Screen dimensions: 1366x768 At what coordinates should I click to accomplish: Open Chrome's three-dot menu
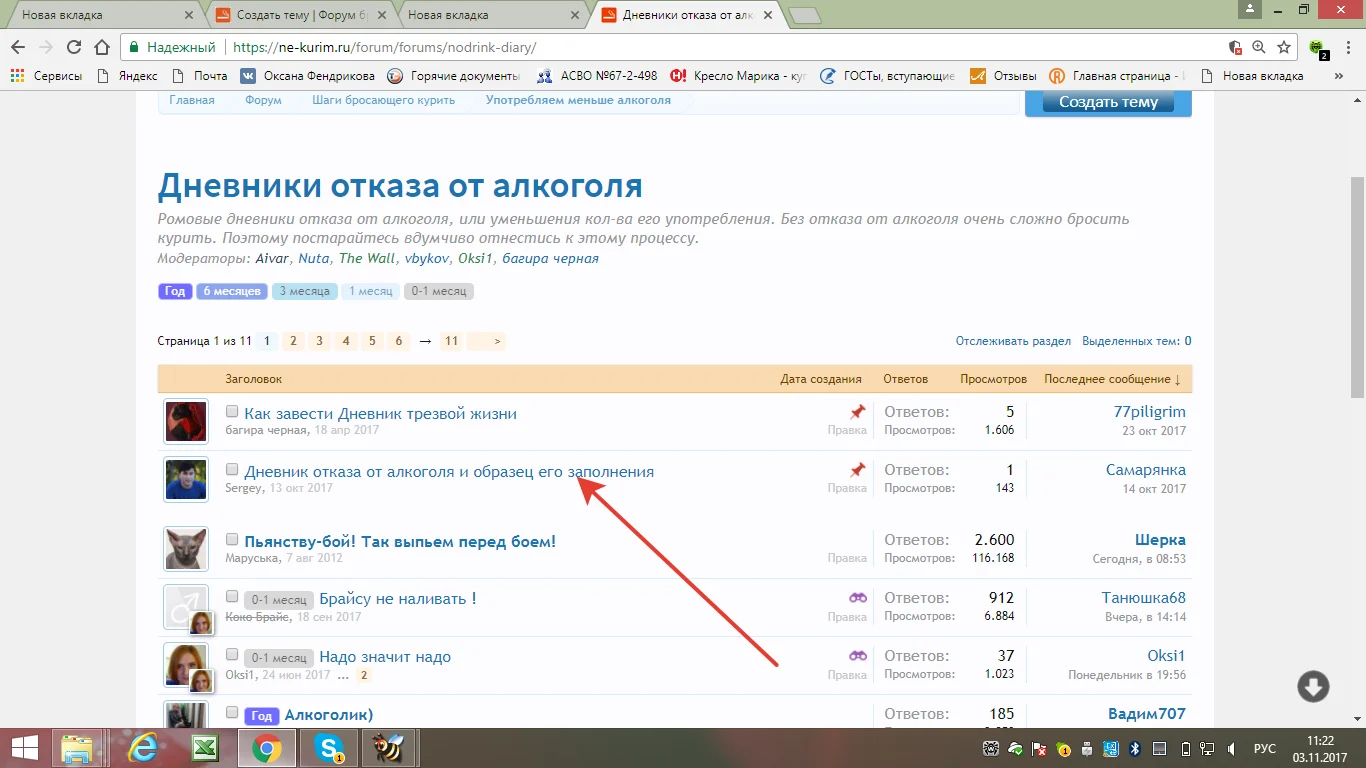point(1347,47)
